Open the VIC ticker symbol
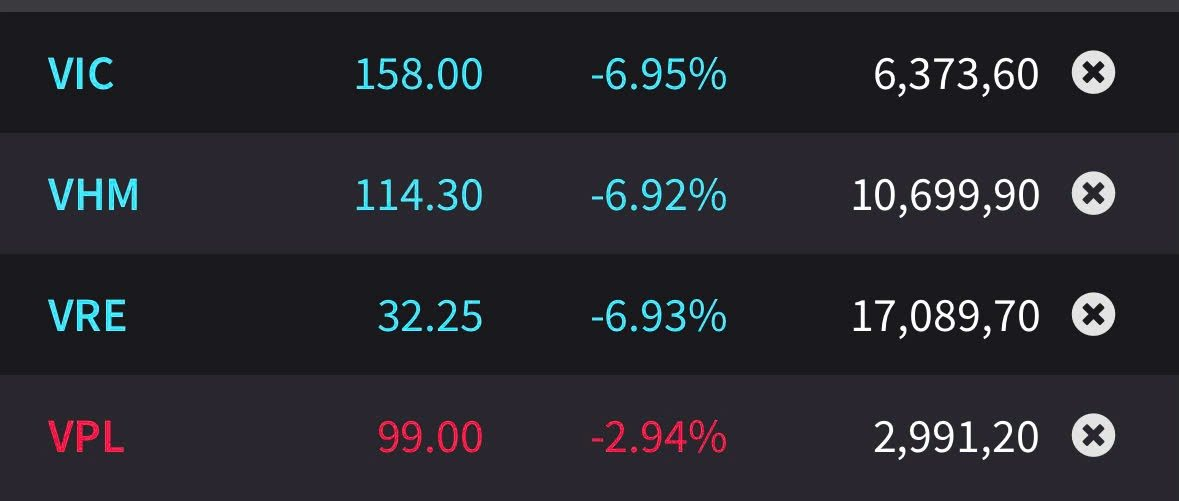This screenshot has height=501, width=1179. point(81,74)
